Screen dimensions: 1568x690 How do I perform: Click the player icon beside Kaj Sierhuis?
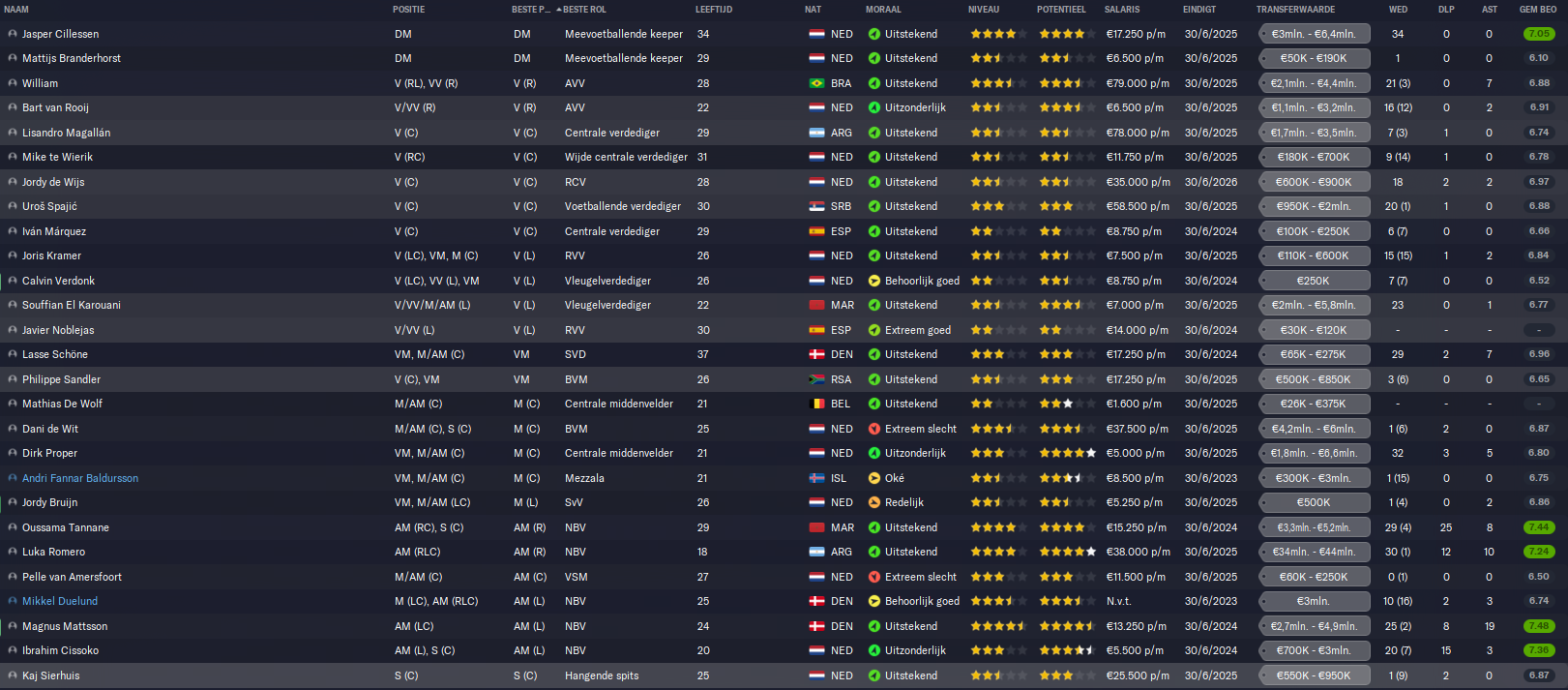tap(13, 675)
